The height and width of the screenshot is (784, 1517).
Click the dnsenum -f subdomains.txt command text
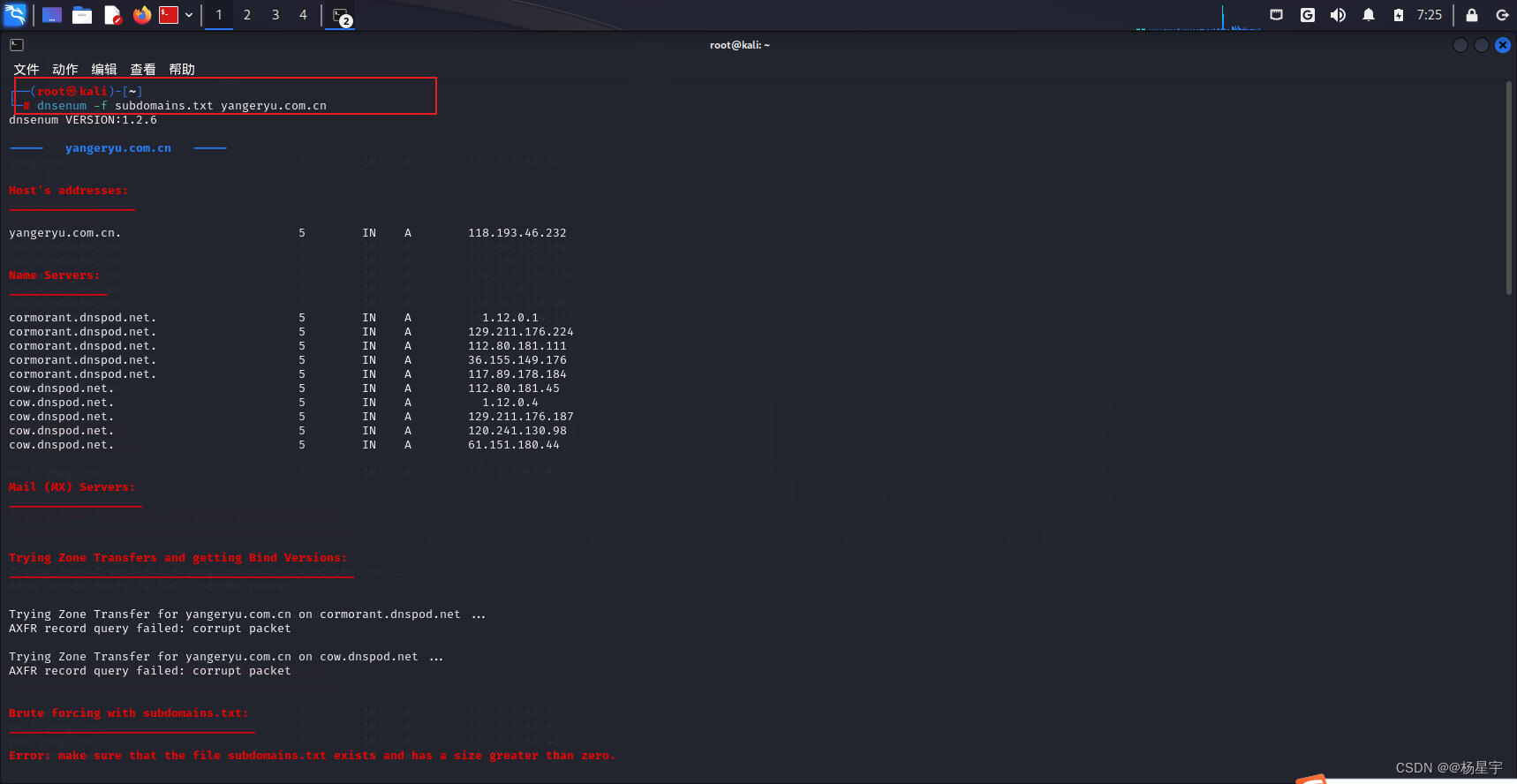point(182,106)
